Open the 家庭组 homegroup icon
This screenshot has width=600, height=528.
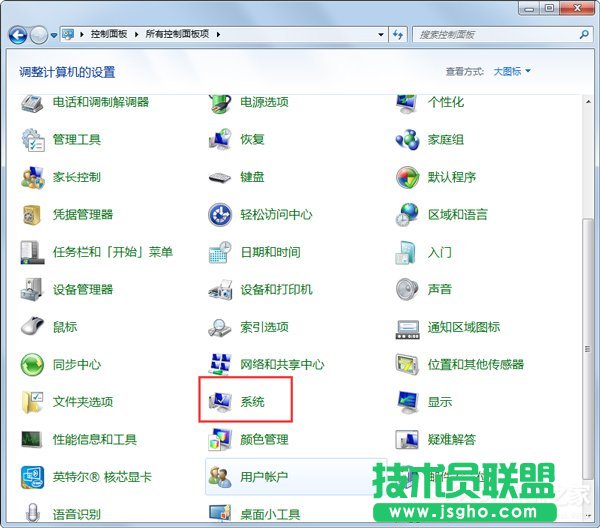408,139
